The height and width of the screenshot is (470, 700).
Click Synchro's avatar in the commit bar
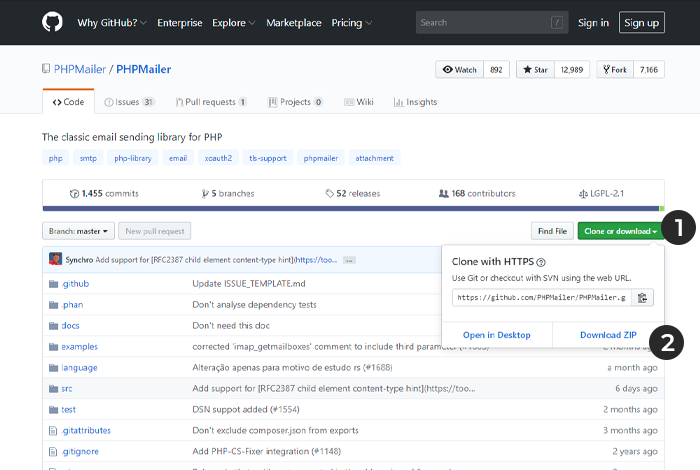pyautogui.click(x=55, y=259)
